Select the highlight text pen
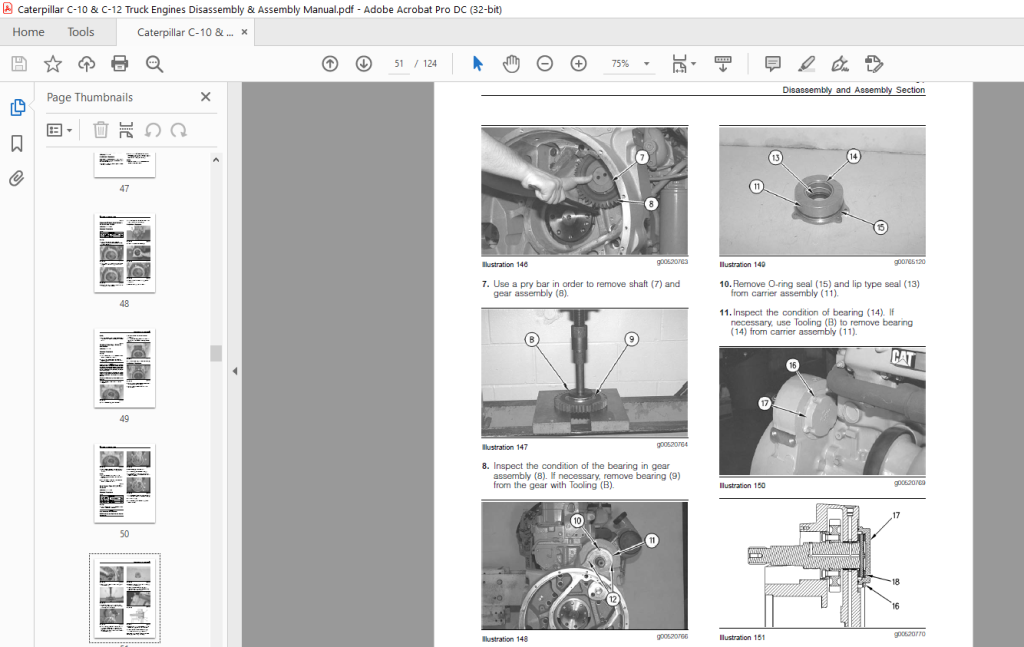The width and height of the screenshot is (1024, 647). 807,63
